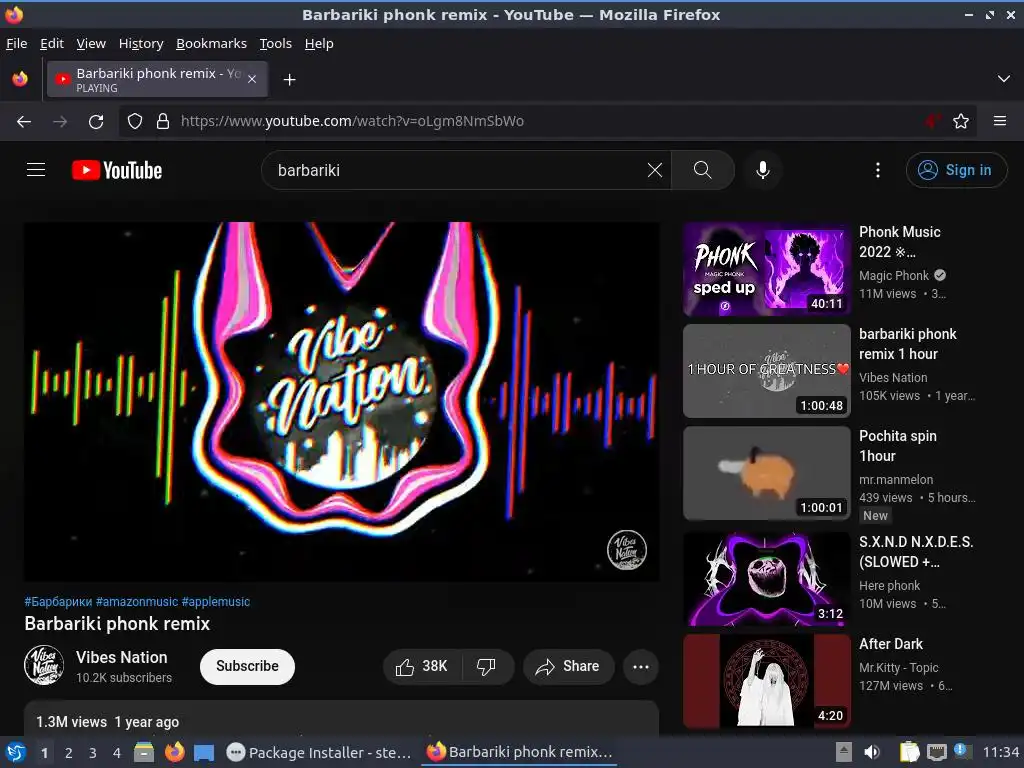Dislike the video with thumbs down
1024x768 pixels.
coord(487,666)
